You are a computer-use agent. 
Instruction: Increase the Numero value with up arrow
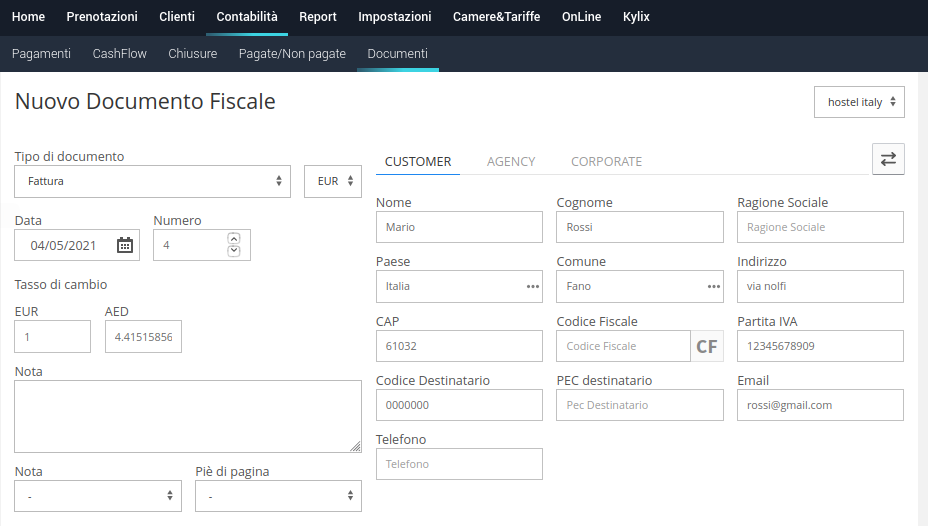point(234,238)
